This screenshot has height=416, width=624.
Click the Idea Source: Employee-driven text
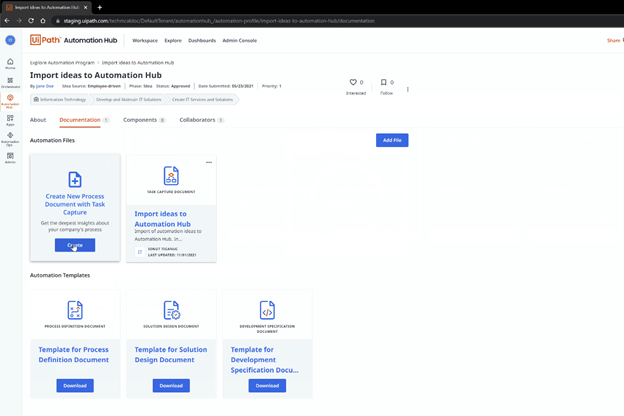click(91, 86)
